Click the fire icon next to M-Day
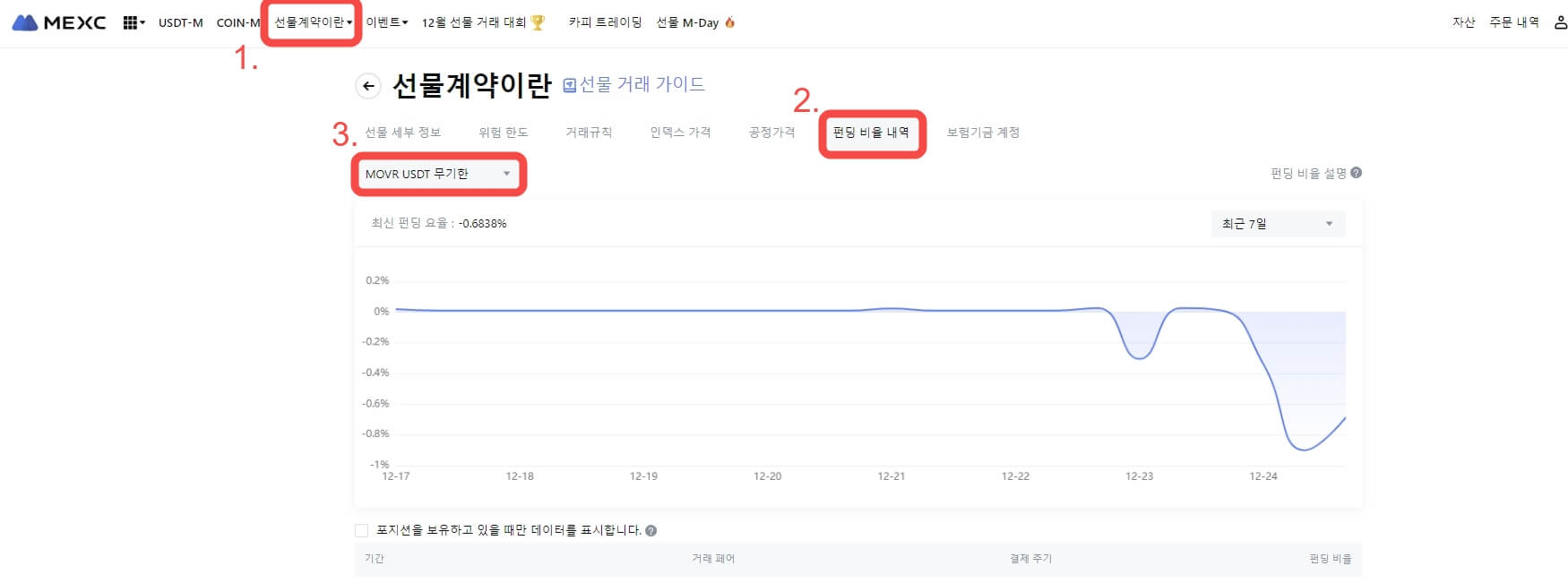 coord(730,22)
